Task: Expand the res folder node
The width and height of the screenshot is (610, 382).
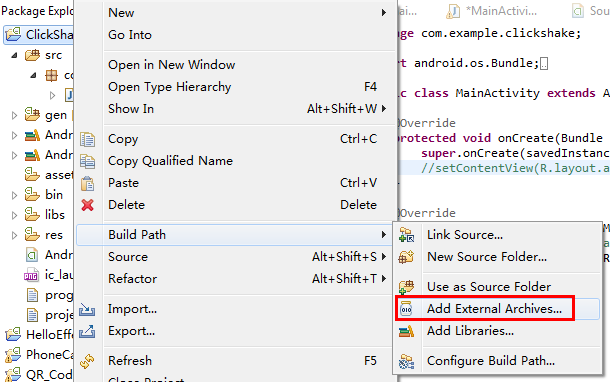Action: pyautogui.click(x=14, y=235)
